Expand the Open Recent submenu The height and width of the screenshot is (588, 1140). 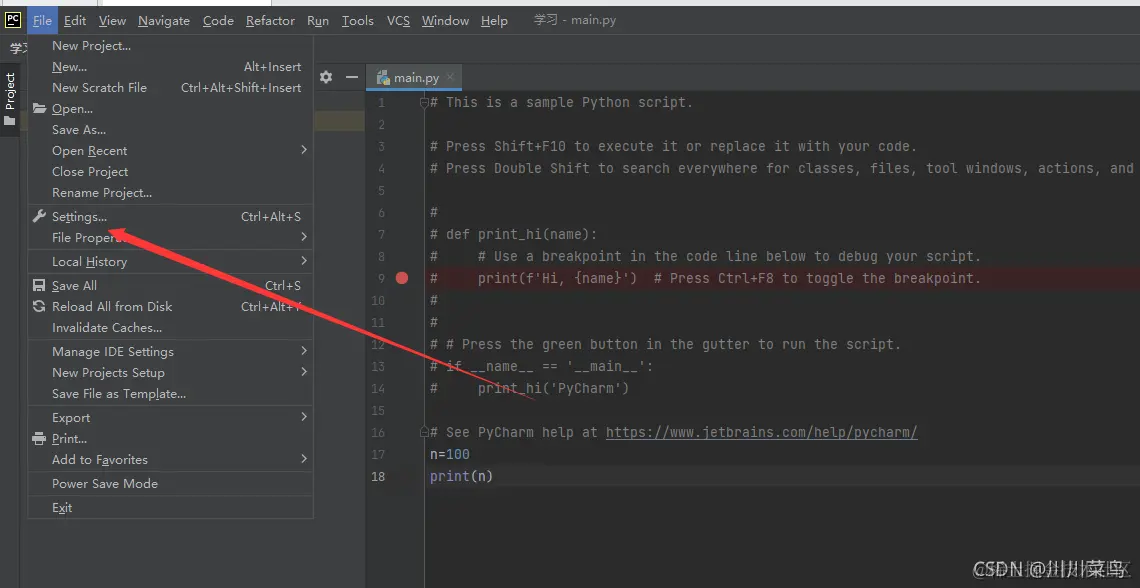pyautogui.click(x=170, y=151)
